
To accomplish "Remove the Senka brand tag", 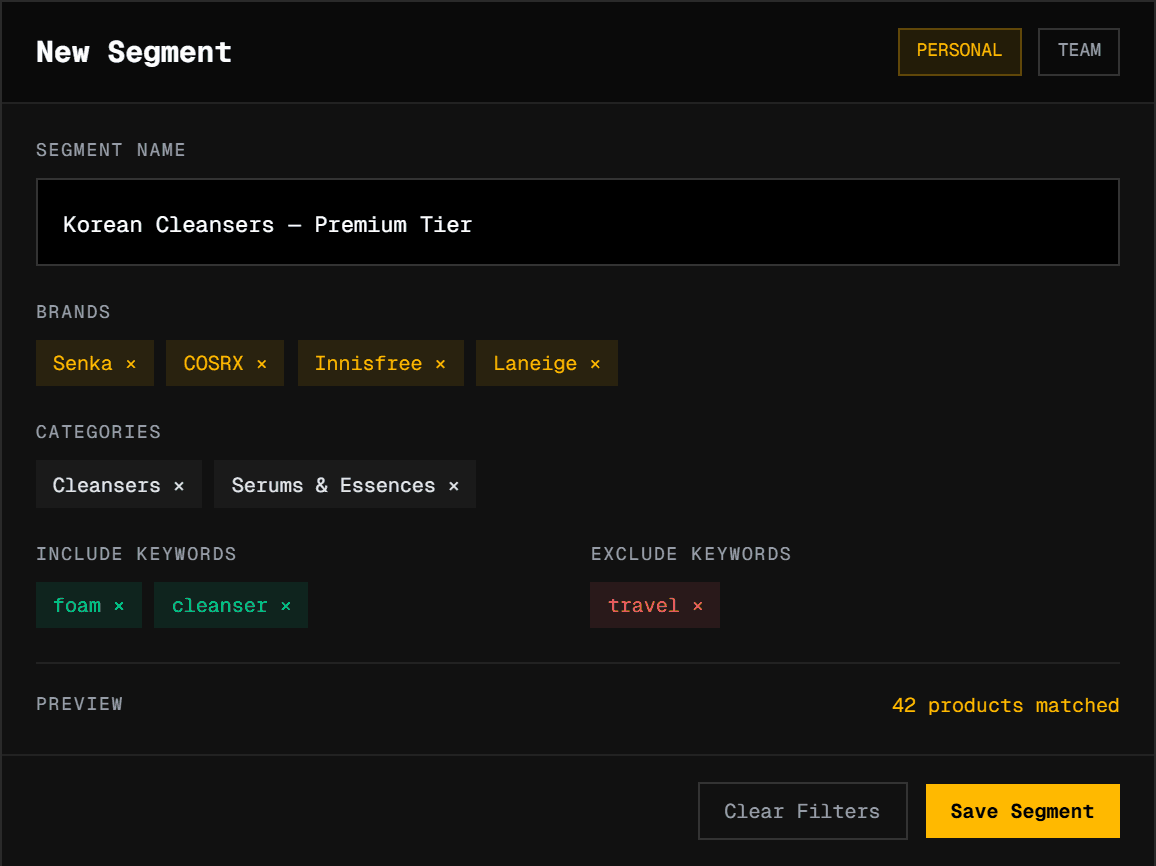I will 130,364.
